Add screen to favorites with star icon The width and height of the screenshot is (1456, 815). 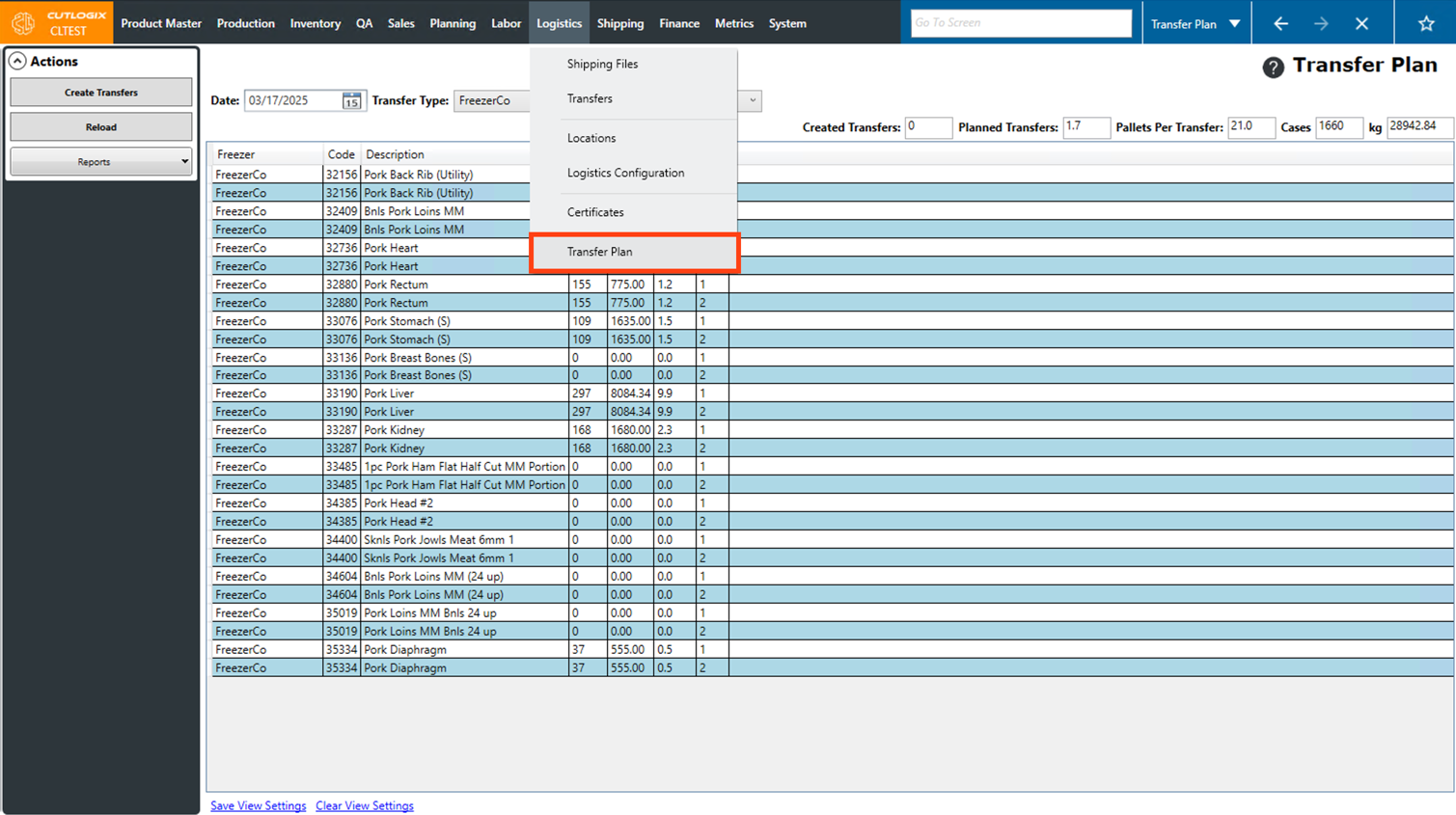(1425, 24)
